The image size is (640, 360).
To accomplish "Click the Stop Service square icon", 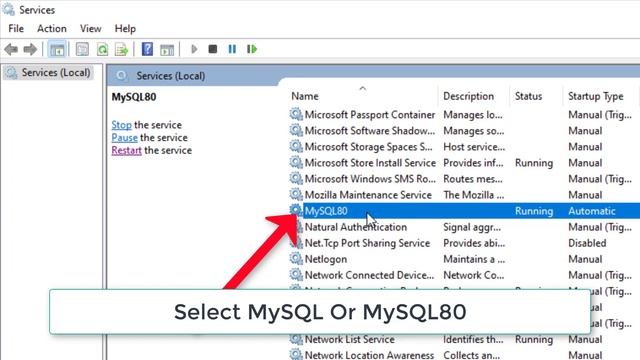I will [x=213, y=49].
